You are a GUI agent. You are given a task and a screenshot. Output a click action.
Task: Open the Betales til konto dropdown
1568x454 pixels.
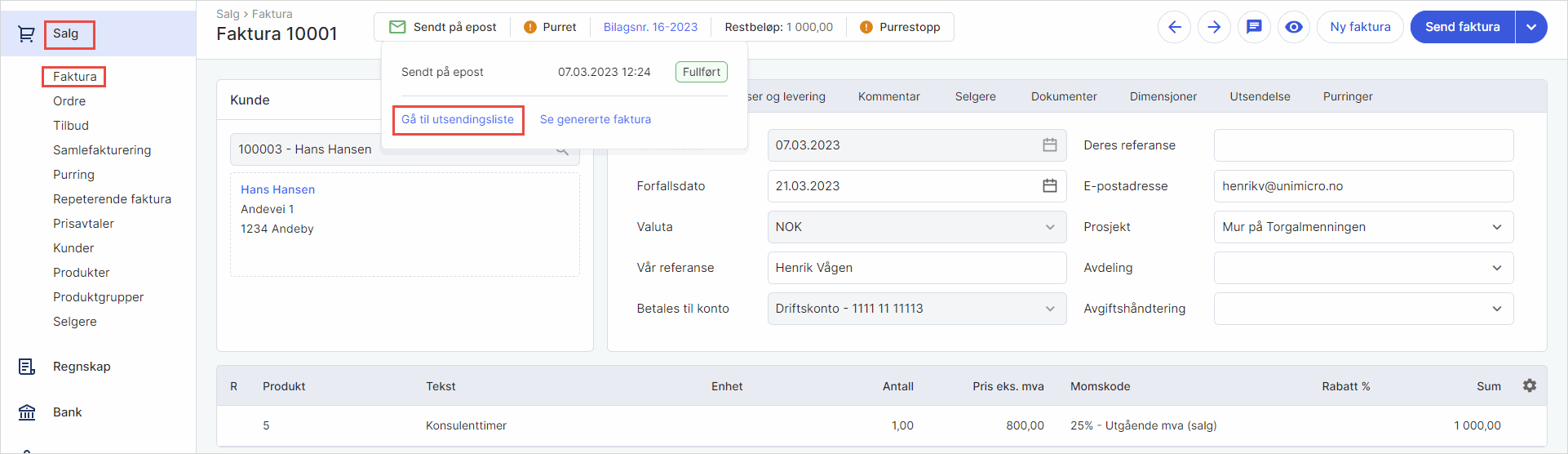click(916, 309)
